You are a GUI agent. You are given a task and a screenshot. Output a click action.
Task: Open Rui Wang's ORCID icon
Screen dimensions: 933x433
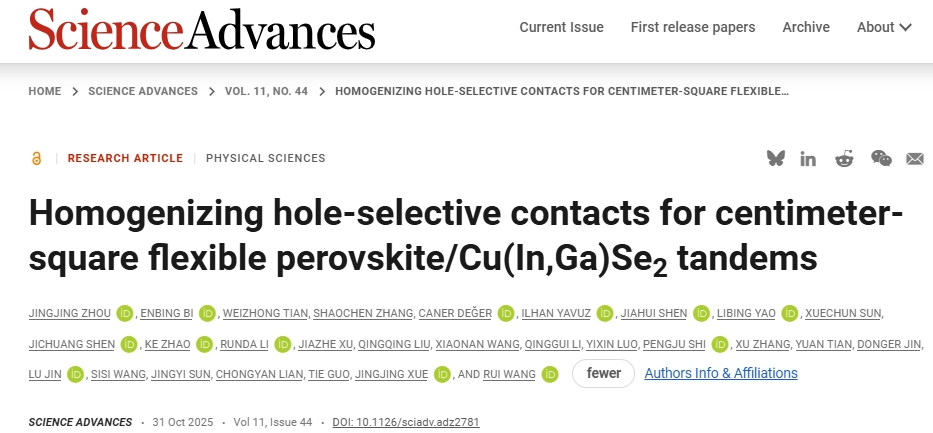click(x=549, y=374)
